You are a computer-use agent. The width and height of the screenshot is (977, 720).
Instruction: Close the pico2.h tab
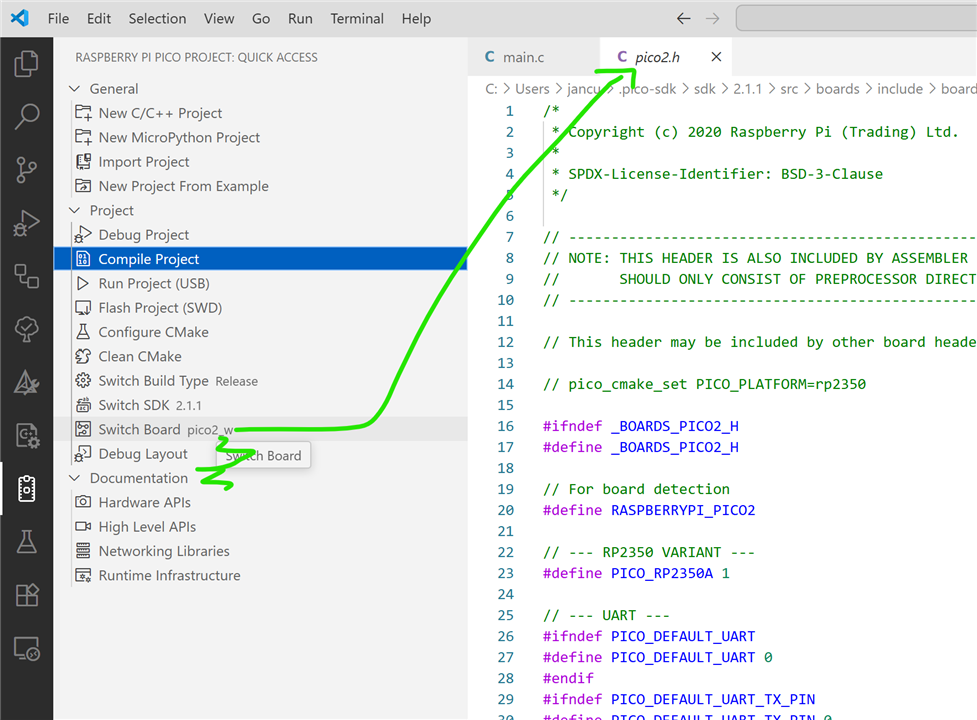click(716, 57)
